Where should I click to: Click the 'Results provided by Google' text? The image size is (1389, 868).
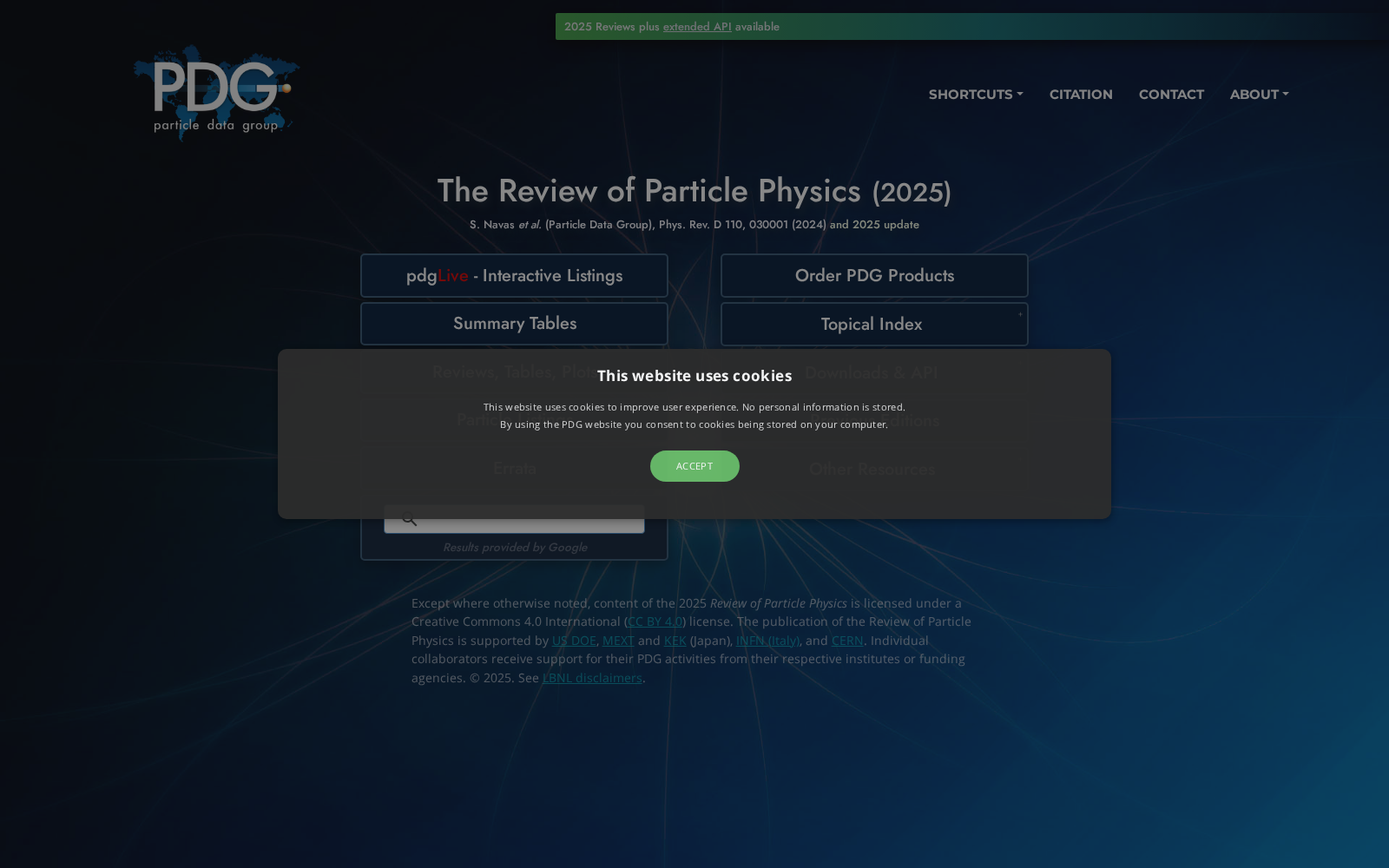coord(515,547)
